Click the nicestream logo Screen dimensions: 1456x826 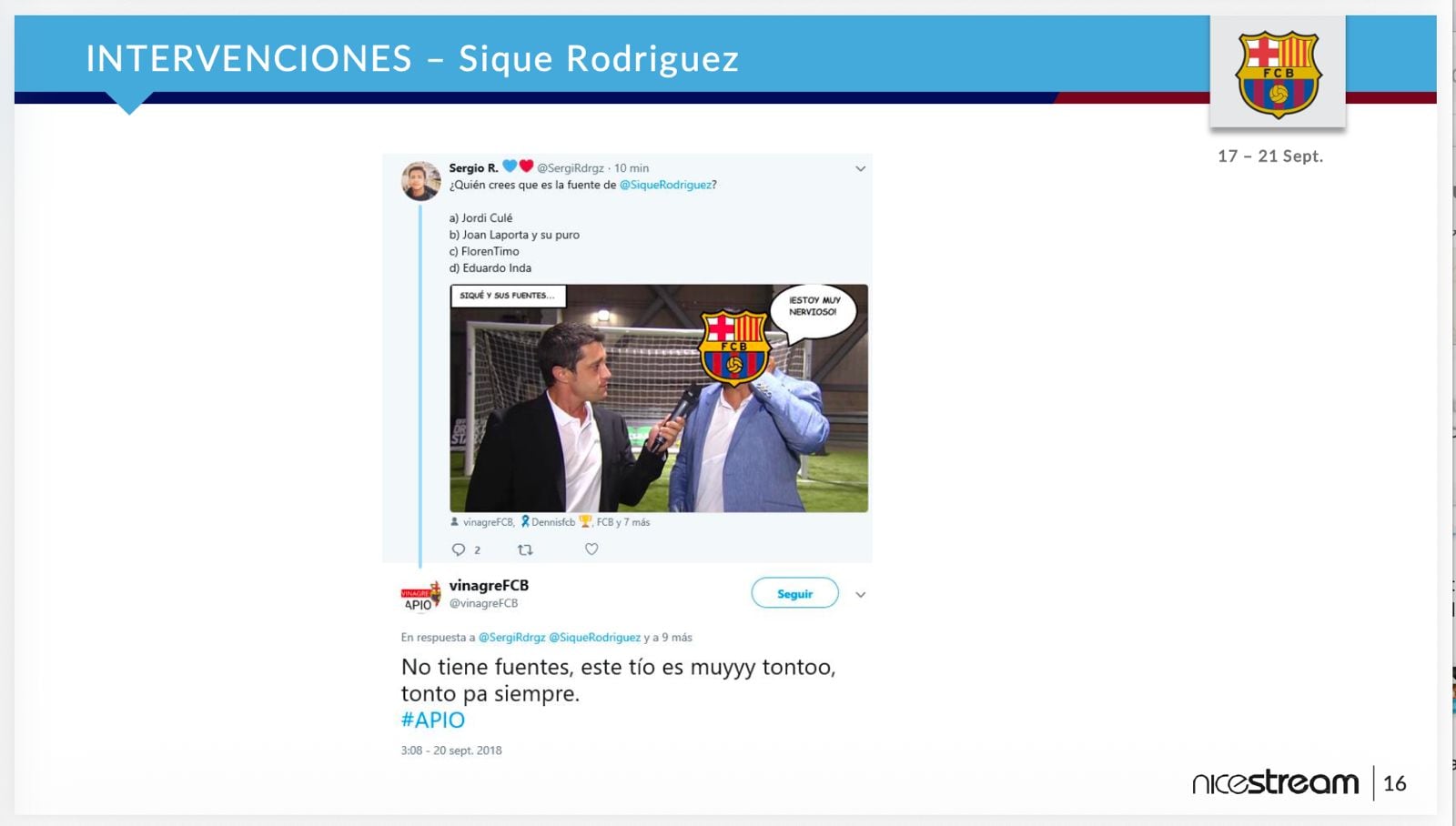[1275, 782]
